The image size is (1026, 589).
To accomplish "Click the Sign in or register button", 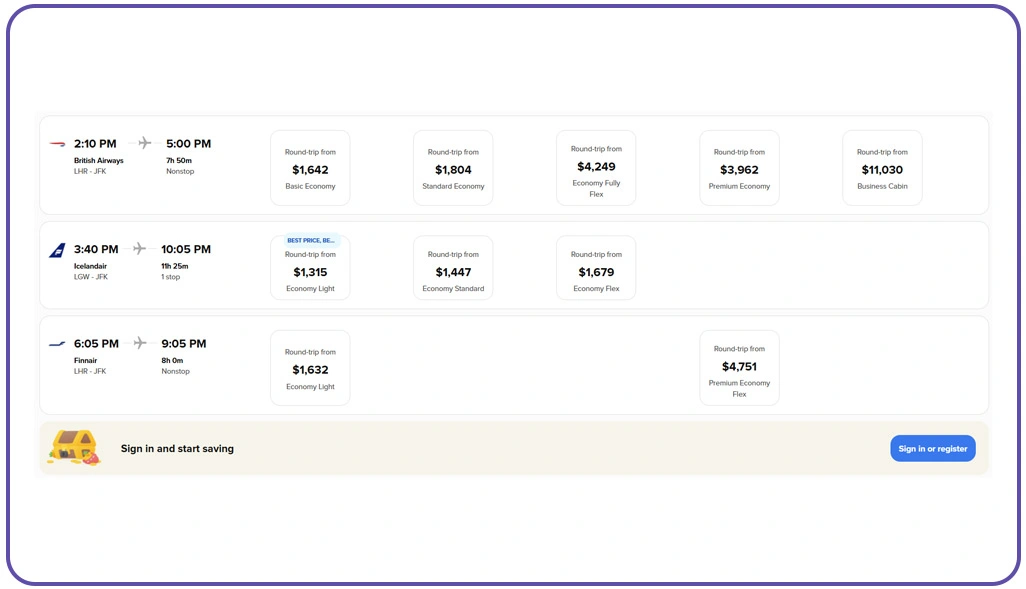I will point(932,448).
